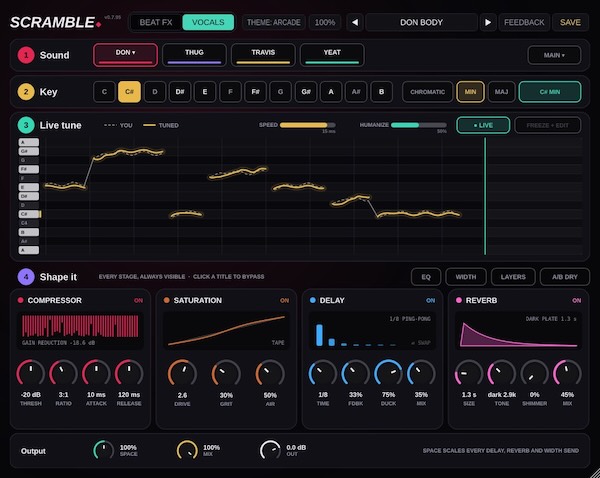Click the reverb SIZE knob
Viewport: 600px width, 478px height.
coord(469,374)
